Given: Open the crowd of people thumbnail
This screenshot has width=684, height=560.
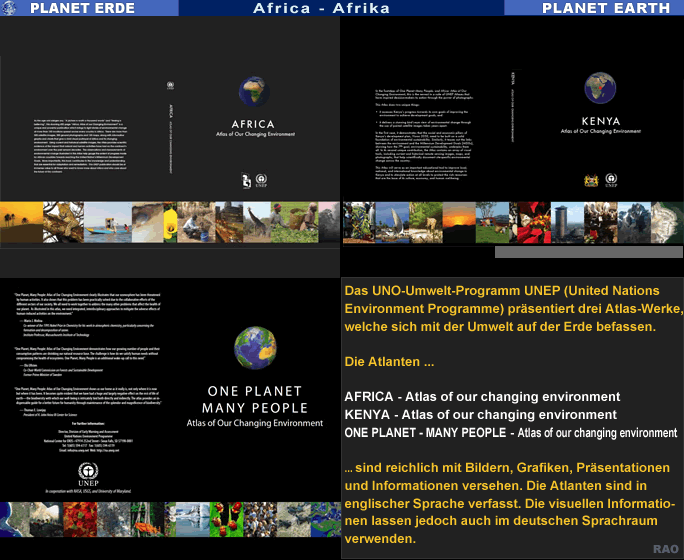Looking at the screenshot, I should (260, 519).
